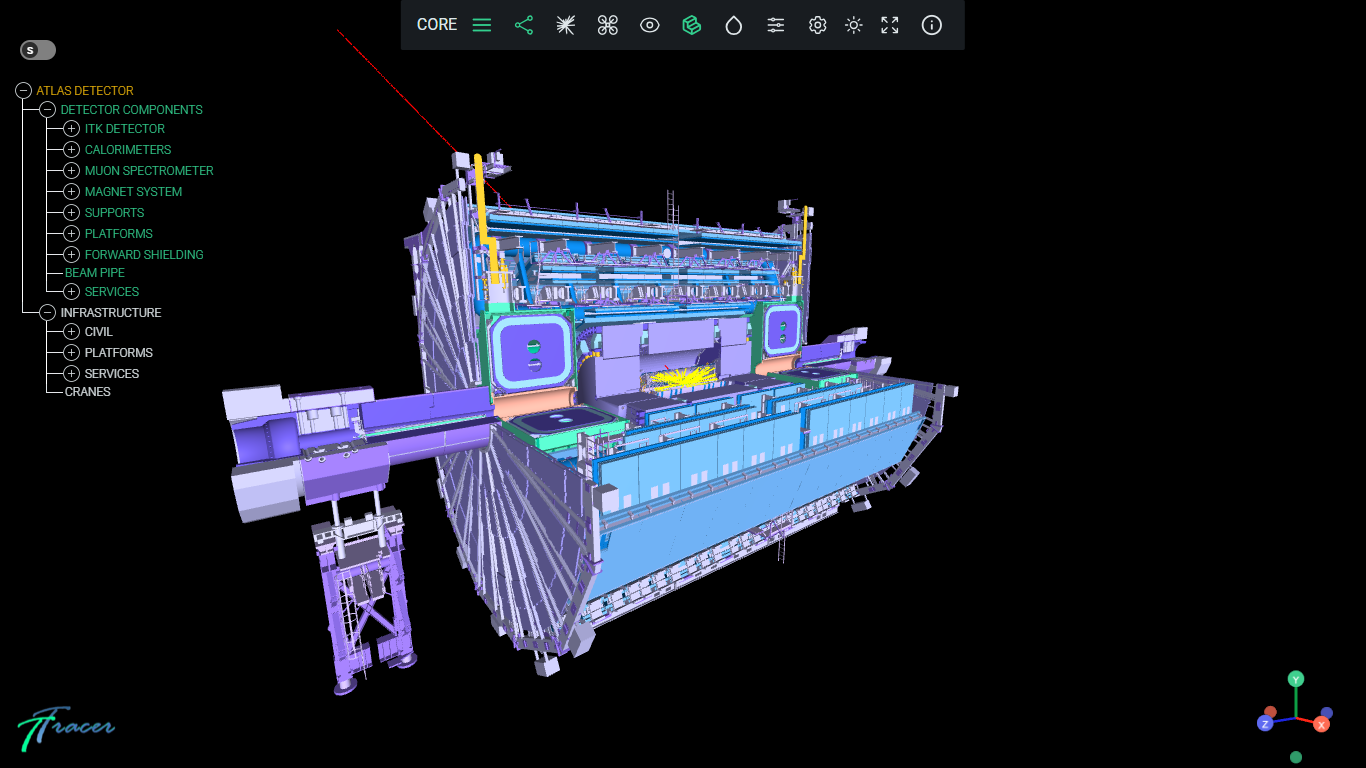1366x768 pixels.
Task: Click the X axis ball on gizmo
Action: click(x=1322, y=724)
